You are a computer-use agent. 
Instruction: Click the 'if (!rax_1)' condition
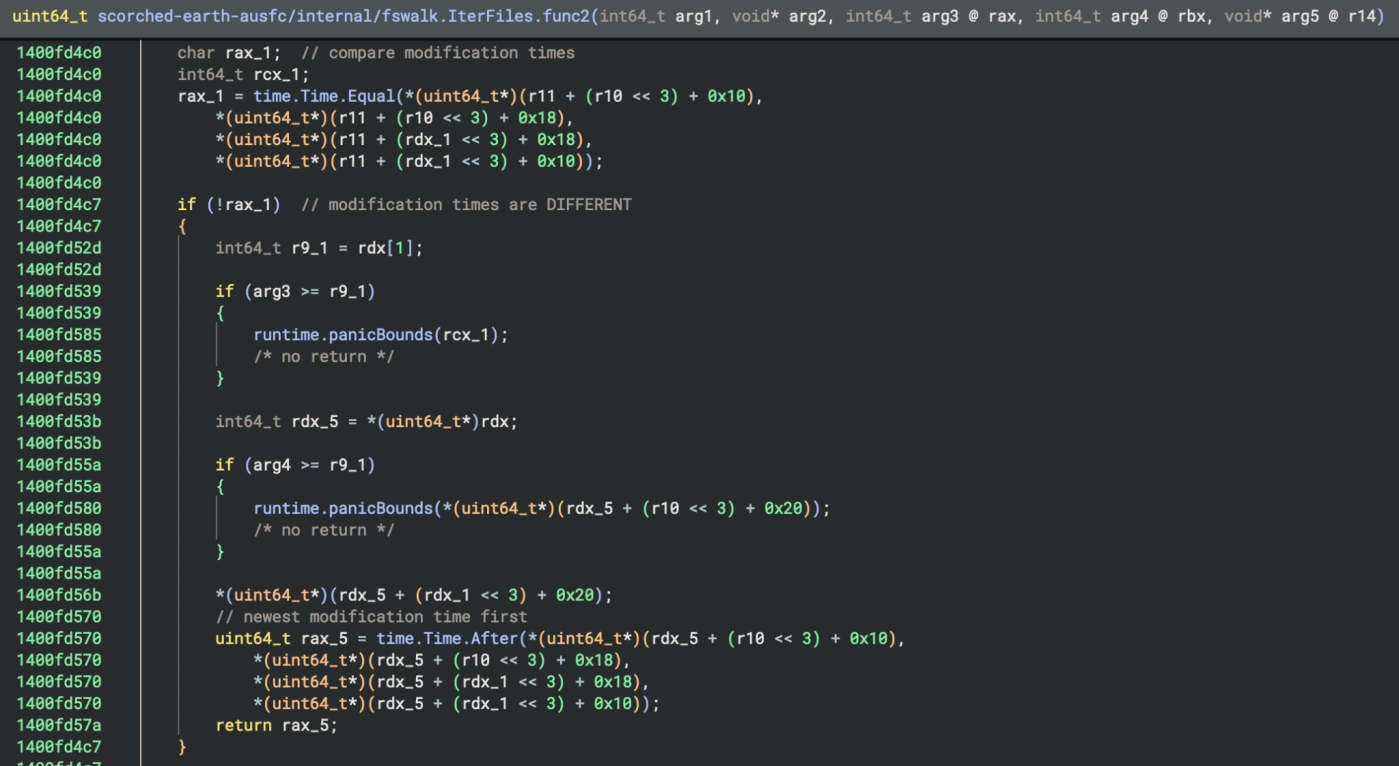[x=229, y=205]
